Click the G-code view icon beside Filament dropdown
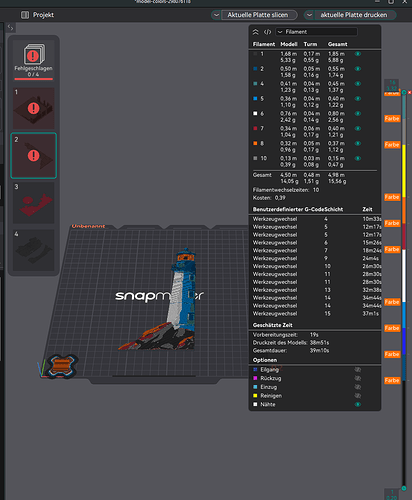Viewport: 412px width, 500px height. [x=267, y=32]
